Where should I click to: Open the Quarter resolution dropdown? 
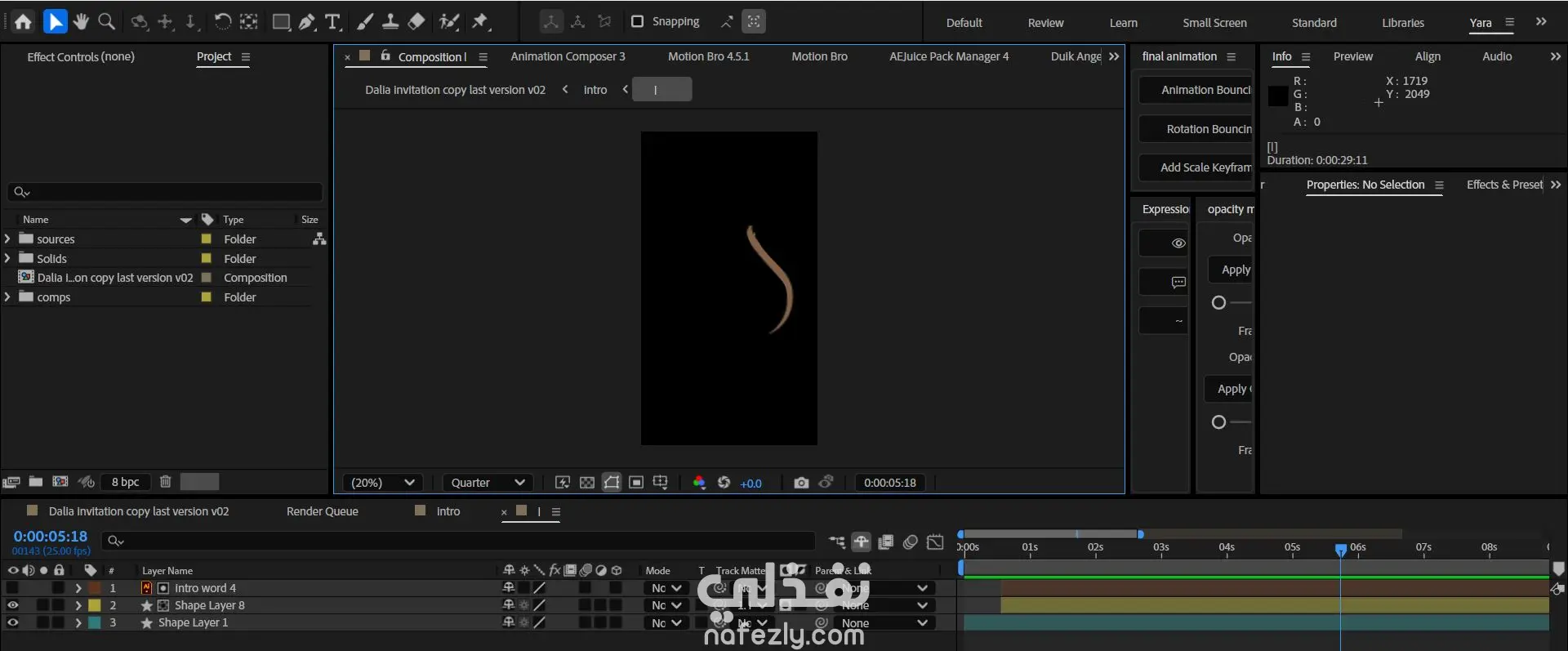click(x=488, y=483)
